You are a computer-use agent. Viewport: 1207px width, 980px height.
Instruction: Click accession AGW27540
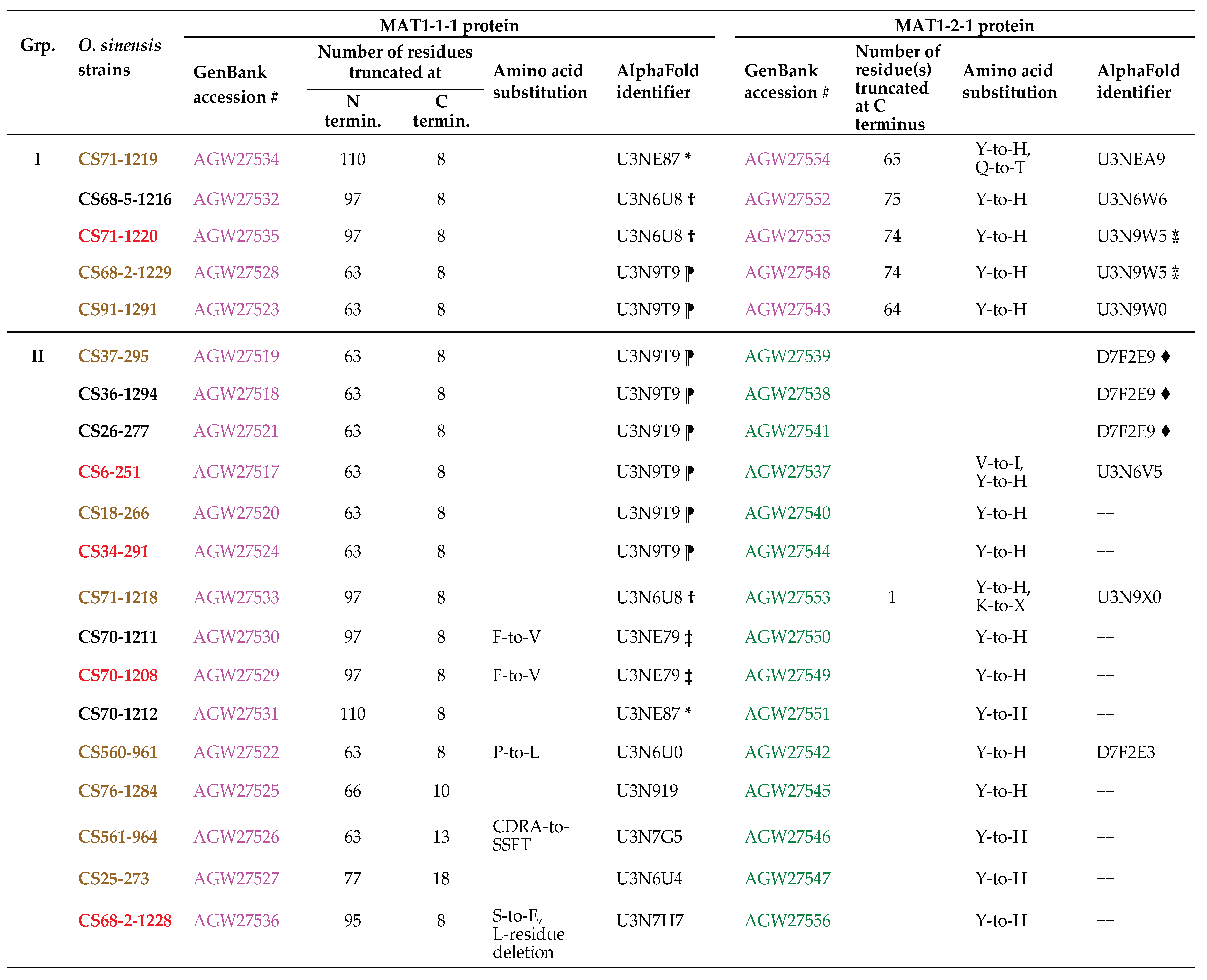[787, 513]
